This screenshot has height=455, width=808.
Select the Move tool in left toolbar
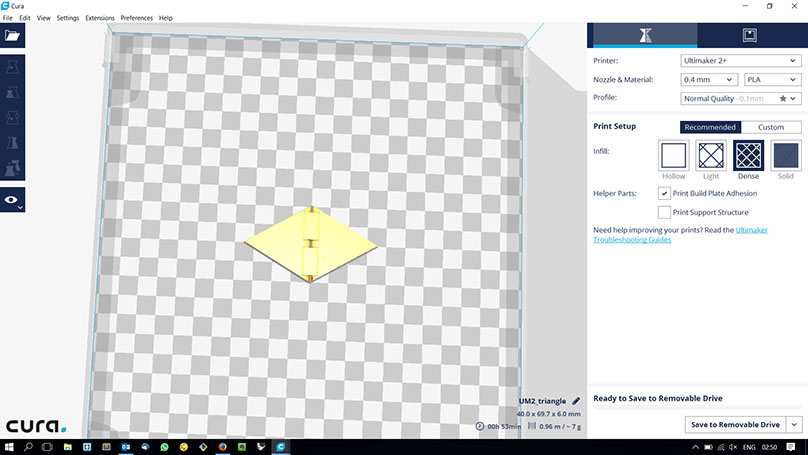click(12, 67)
